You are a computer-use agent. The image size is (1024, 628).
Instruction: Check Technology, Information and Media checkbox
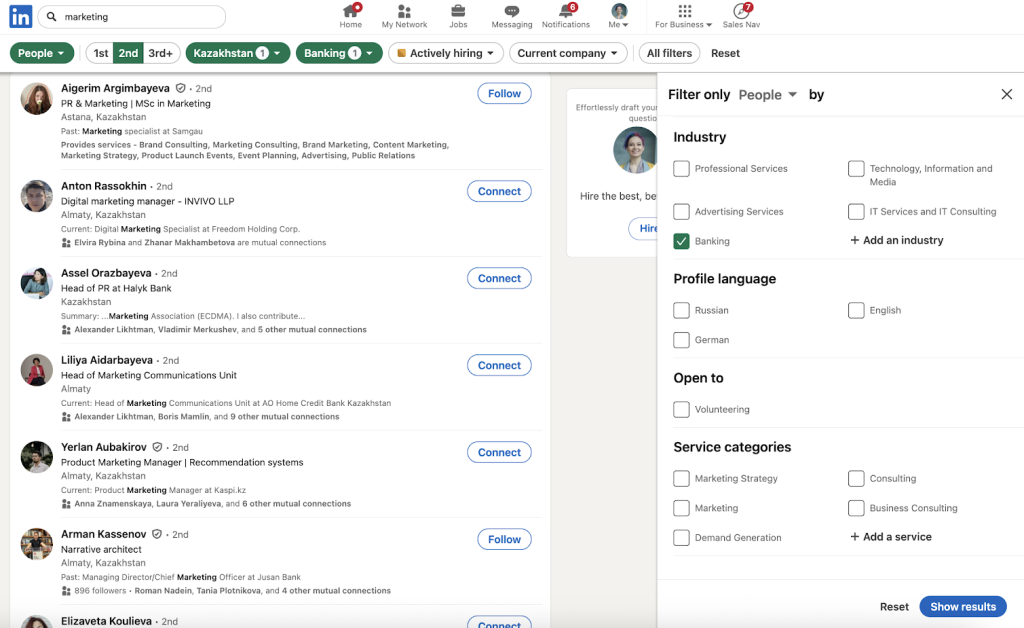click(x=856, y=168)
